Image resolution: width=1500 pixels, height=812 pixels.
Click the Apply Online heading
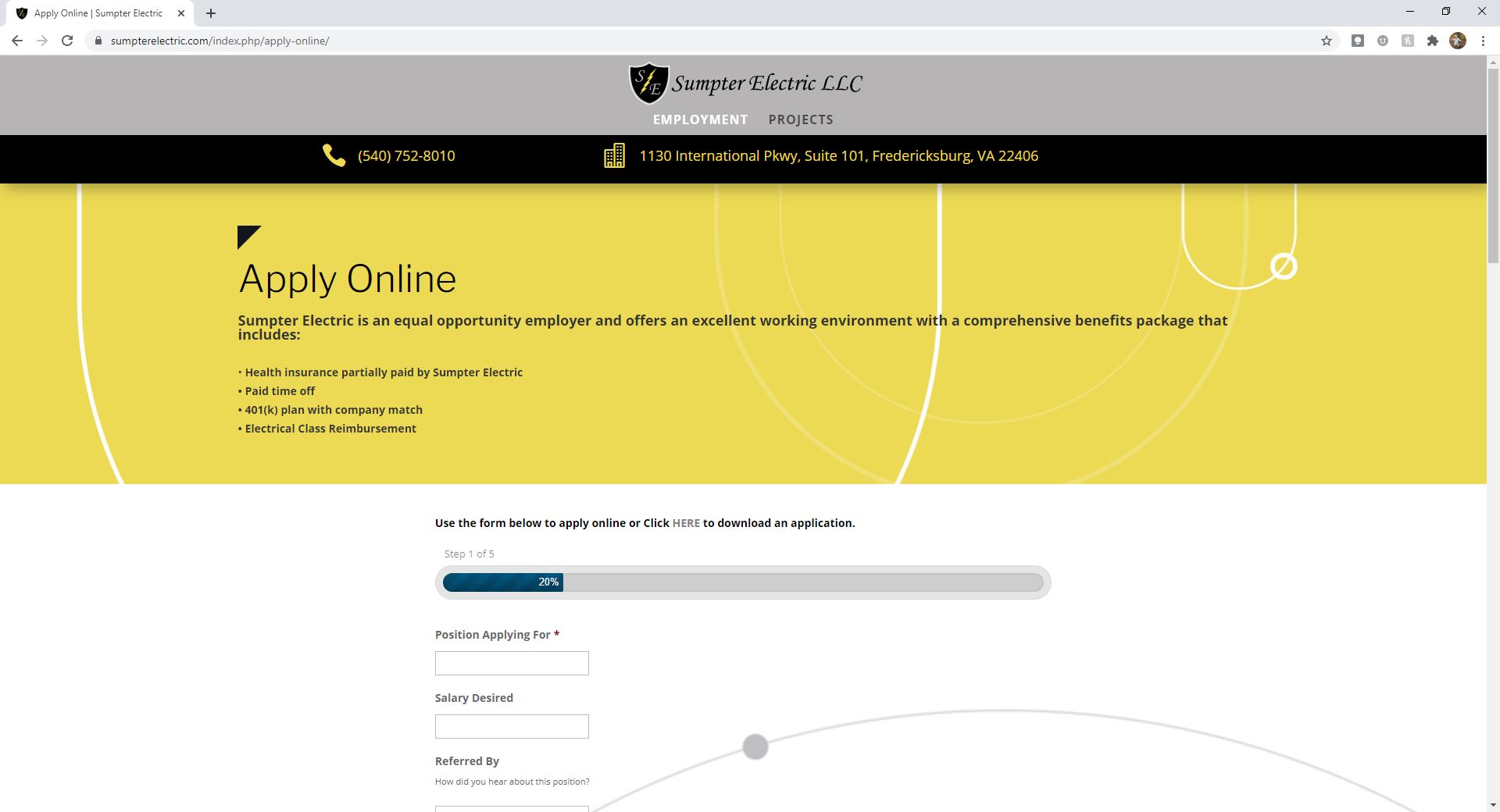pos(348,279)
